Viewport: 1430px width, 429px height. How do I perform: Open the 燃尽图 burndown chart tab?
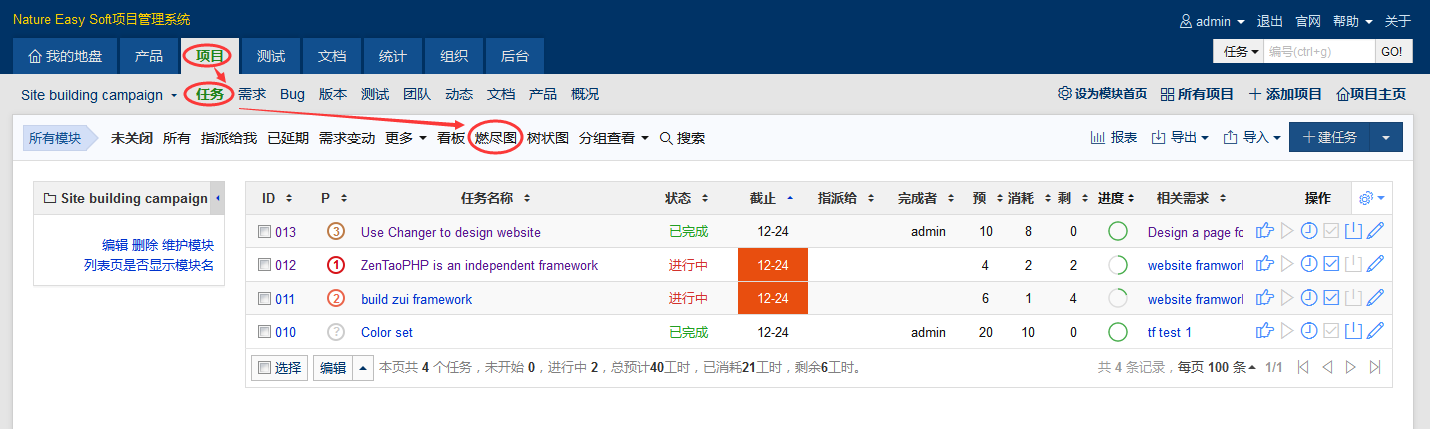click(x=496, y=138)
